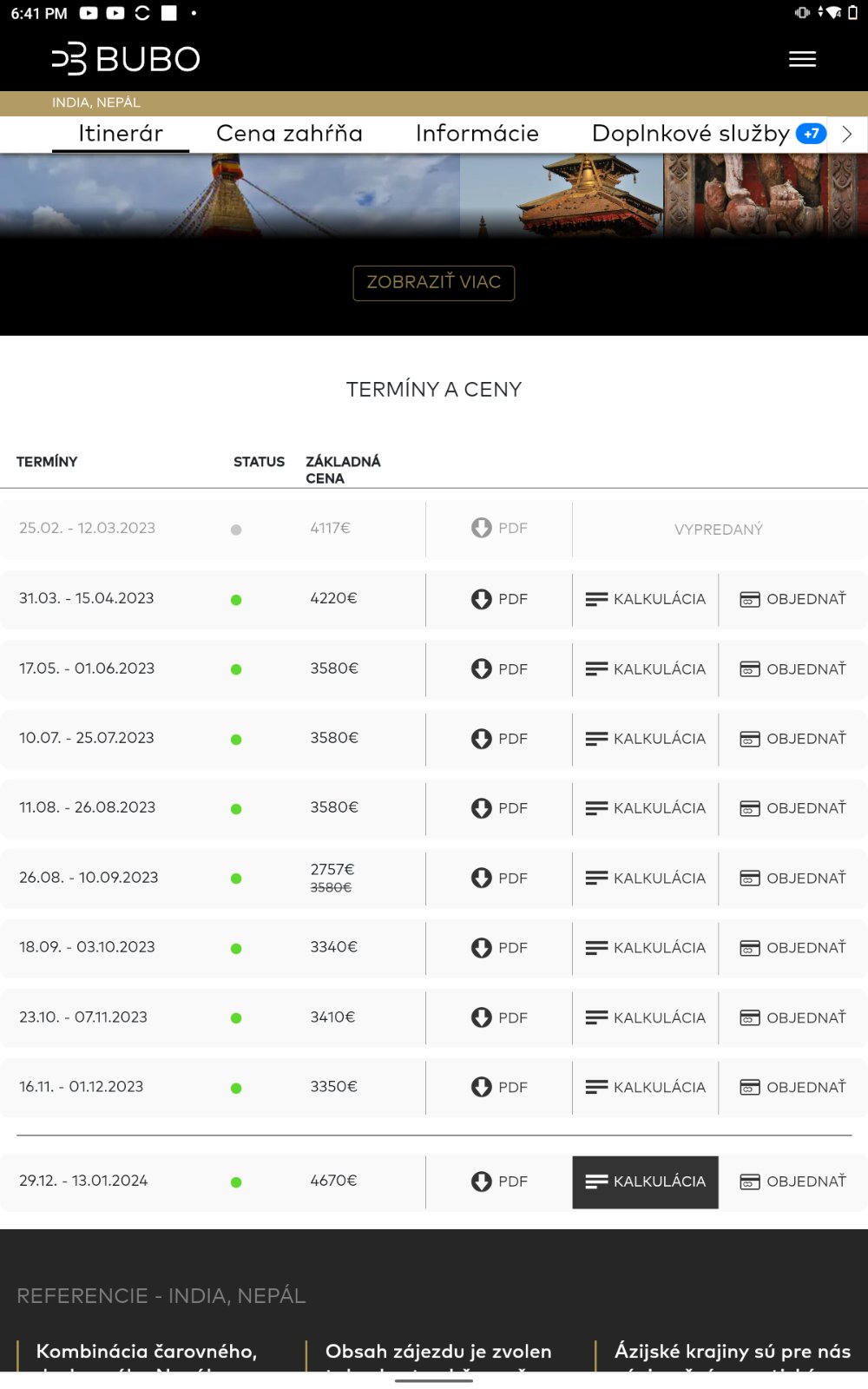
Task: Download PDF for 31.03. - 15.04.2023 trip
Action: [x=499, y=599]
